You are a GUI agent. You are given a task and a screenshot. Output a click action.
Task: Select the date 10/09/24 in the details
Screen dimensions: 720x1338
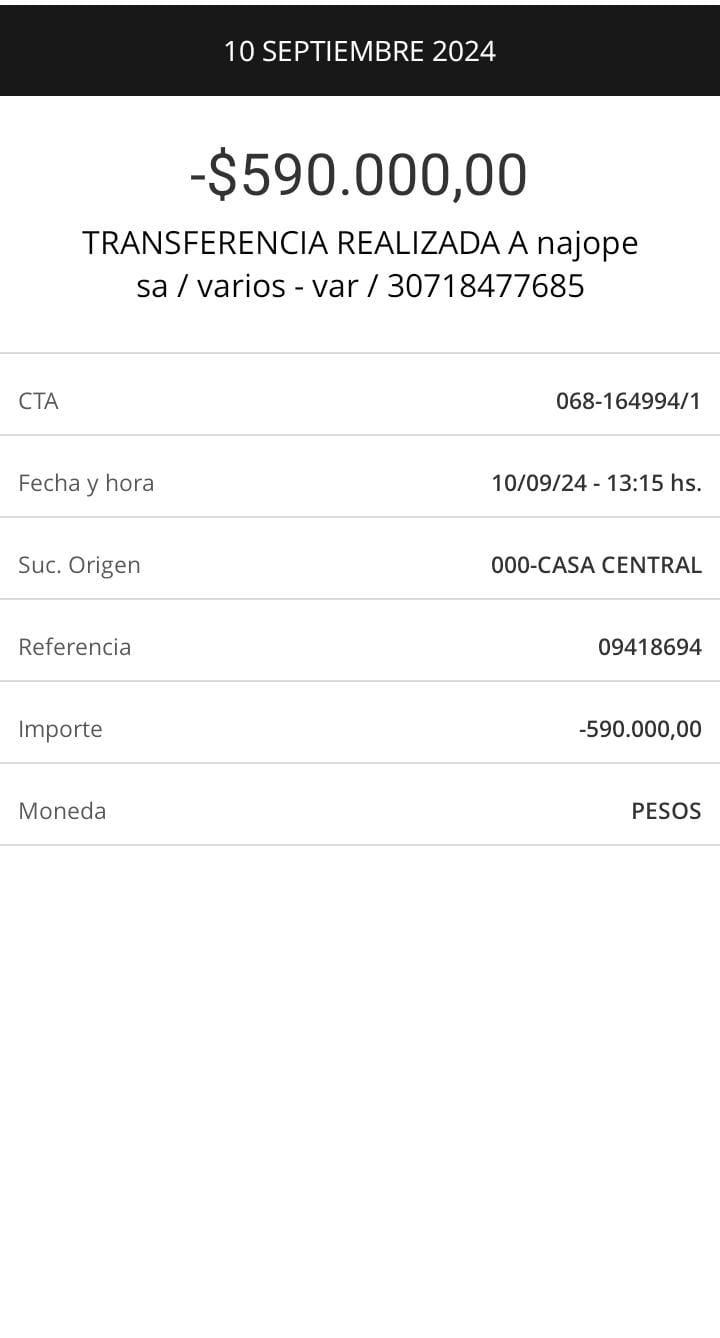point(539,483)
